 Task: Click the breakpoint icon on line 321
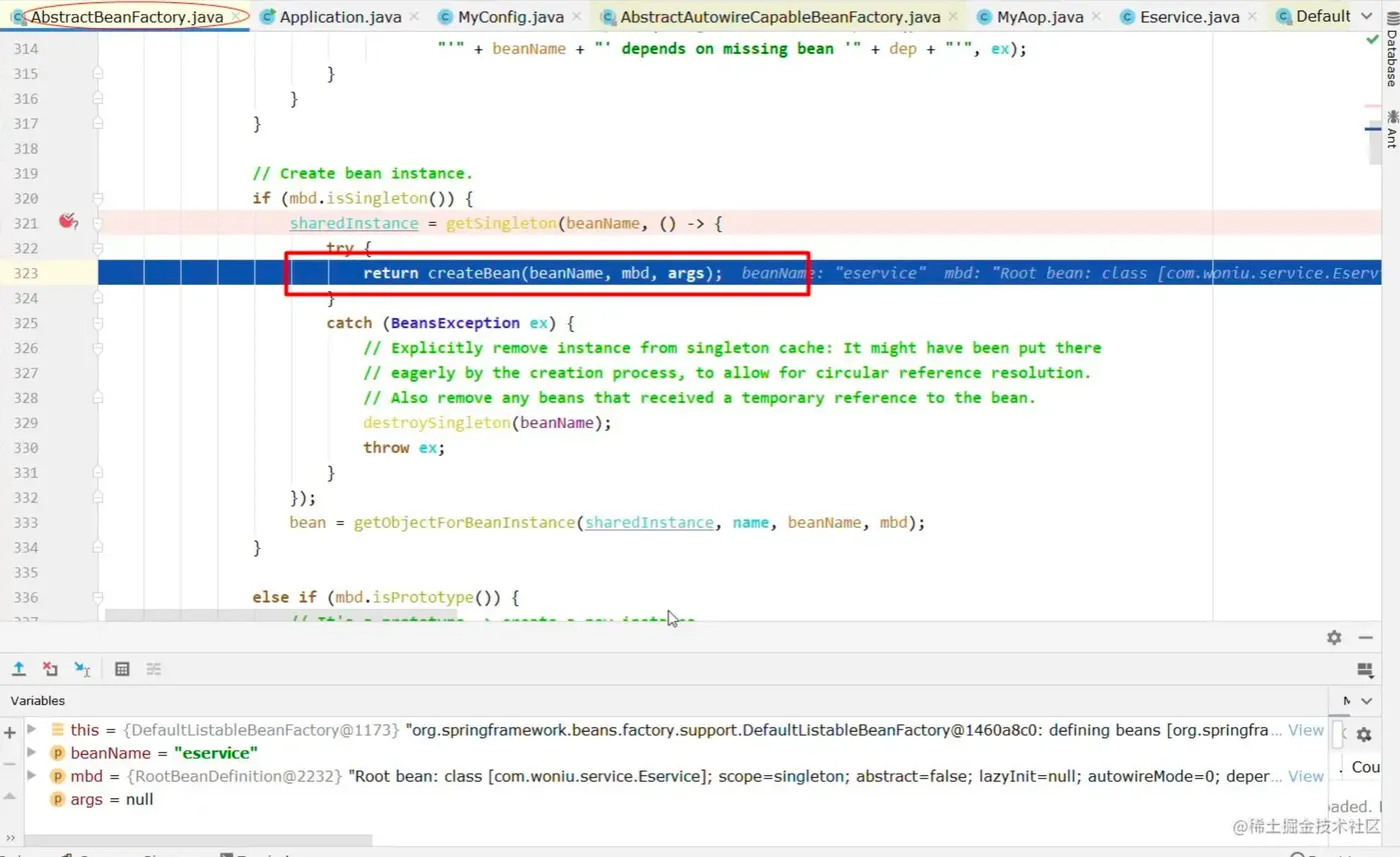point(67,222)
